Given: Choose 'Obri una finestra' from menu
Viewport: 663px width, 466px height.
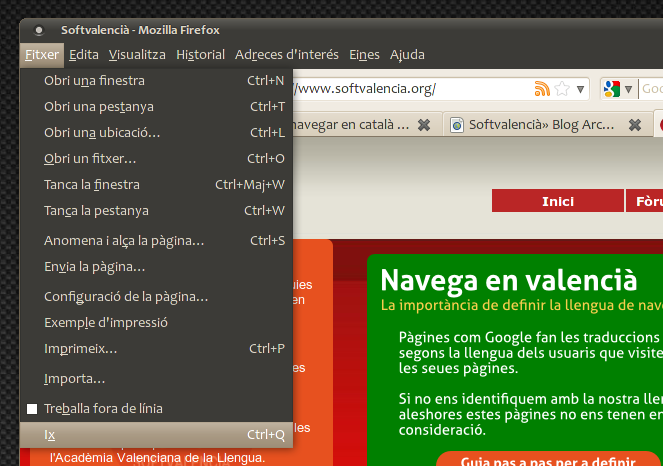Looking at the screenshot, I should click(x=156, y=81).
